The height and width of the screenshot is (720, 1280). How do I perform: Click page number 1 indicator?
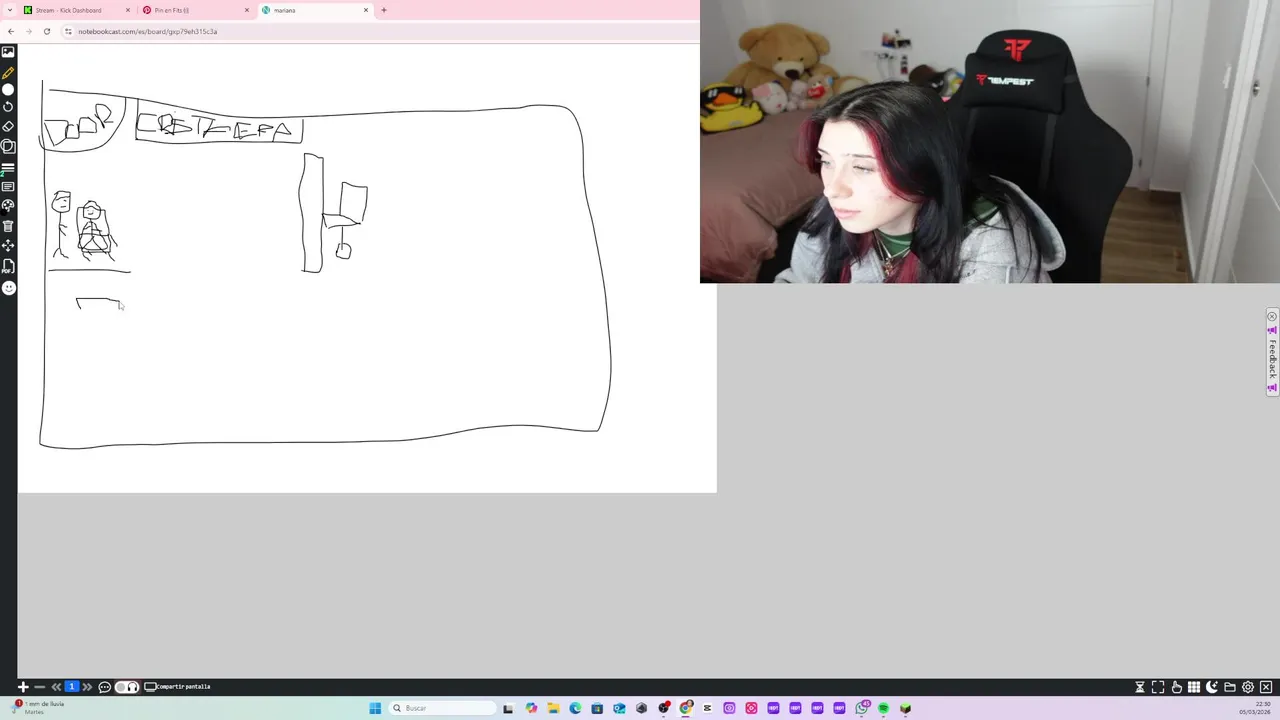coord(72,687)
